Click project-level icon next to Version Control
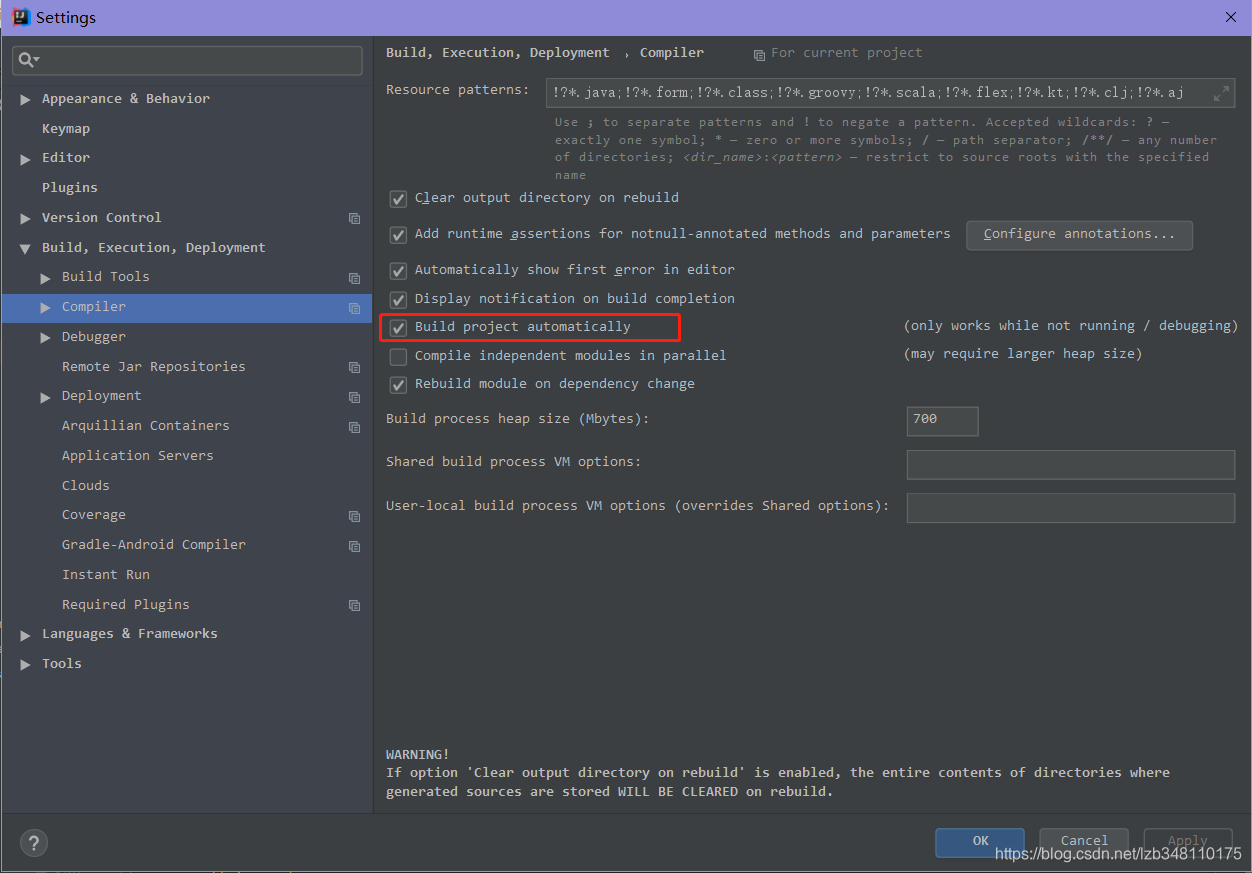 354,218
